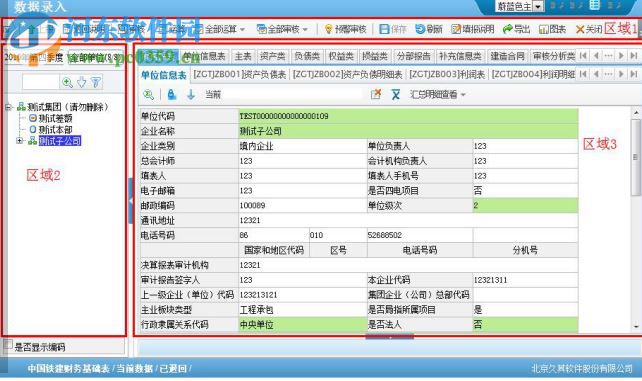Open the tab list (…) in the sheet tab row
Image resolution: width=642 pixels, height=381 pixels.
(609, 74)
